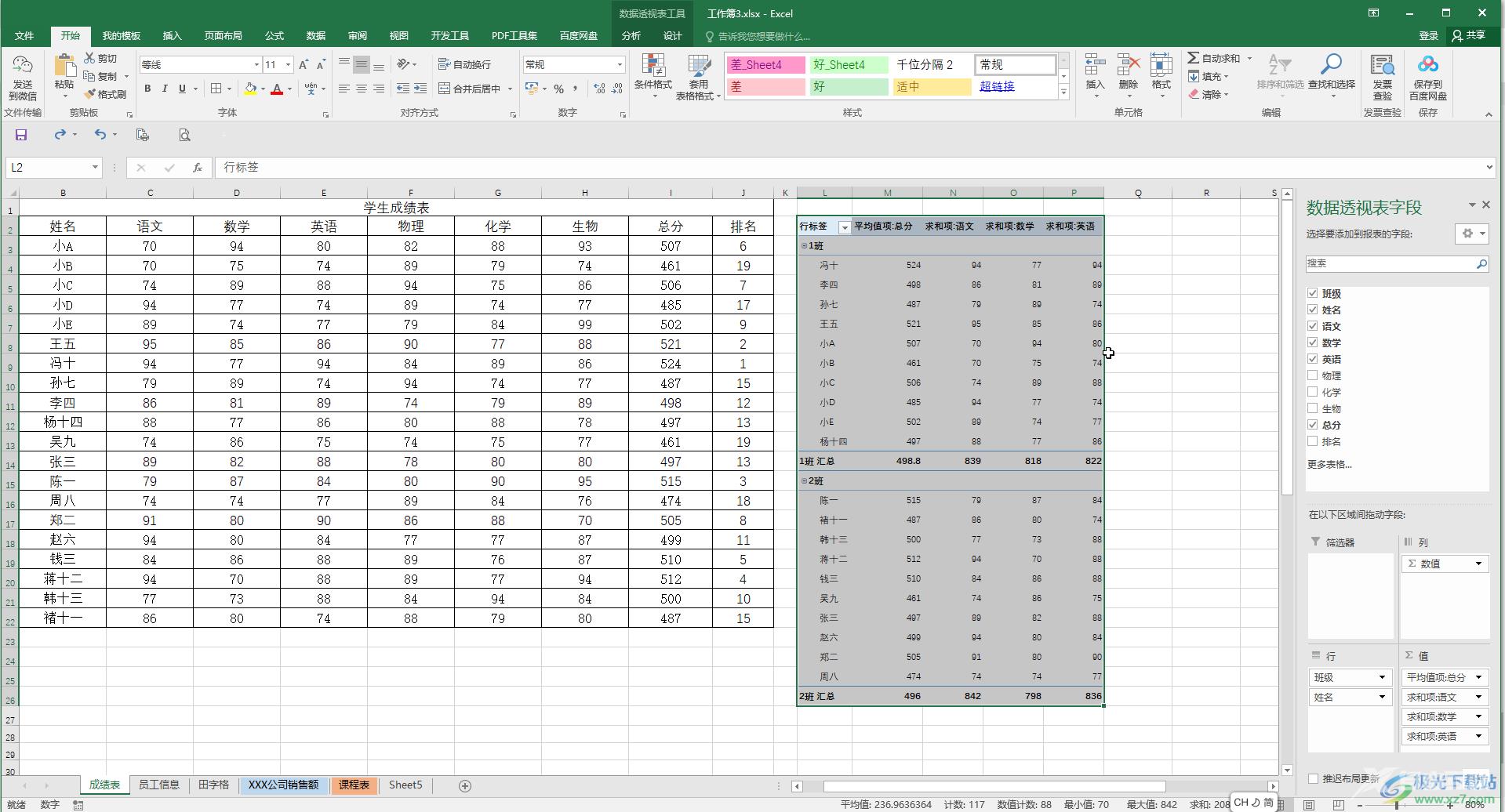Uncheck the 姓名 field checkbox

point(1313,310)
